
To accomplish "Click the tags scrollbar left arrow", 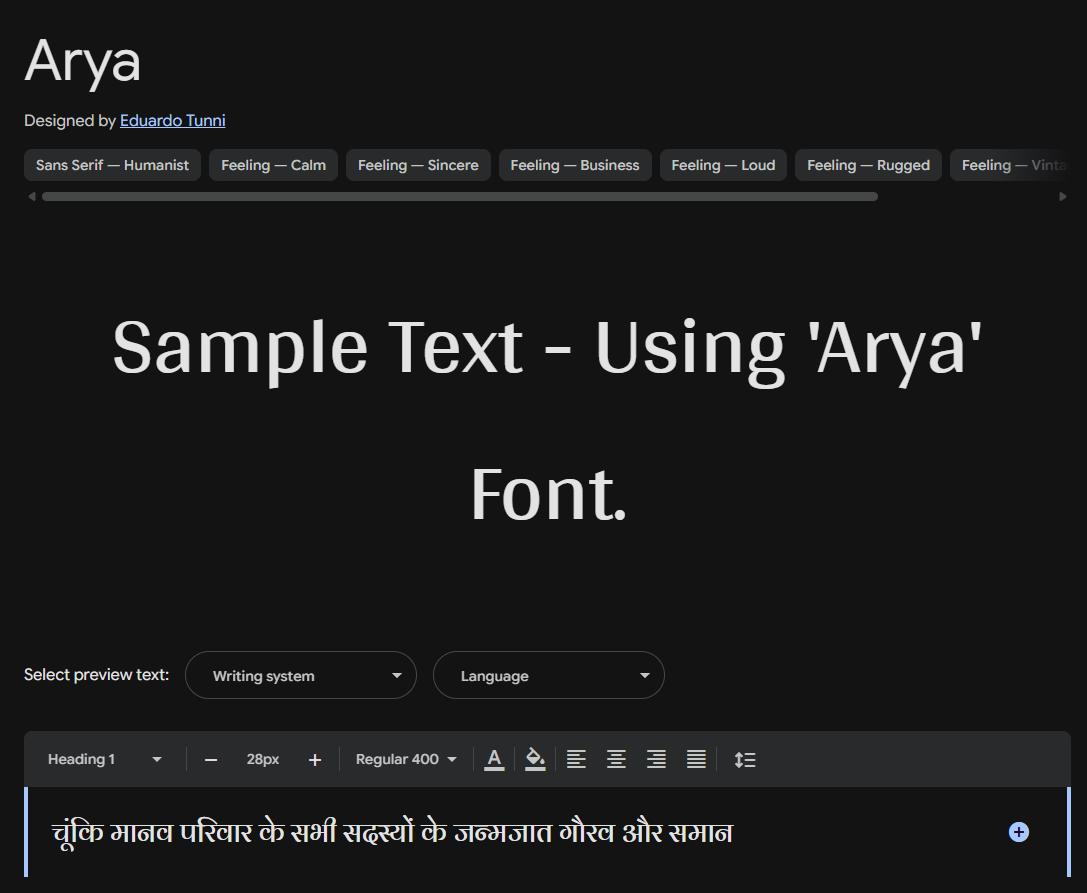I will pos(31,197).
